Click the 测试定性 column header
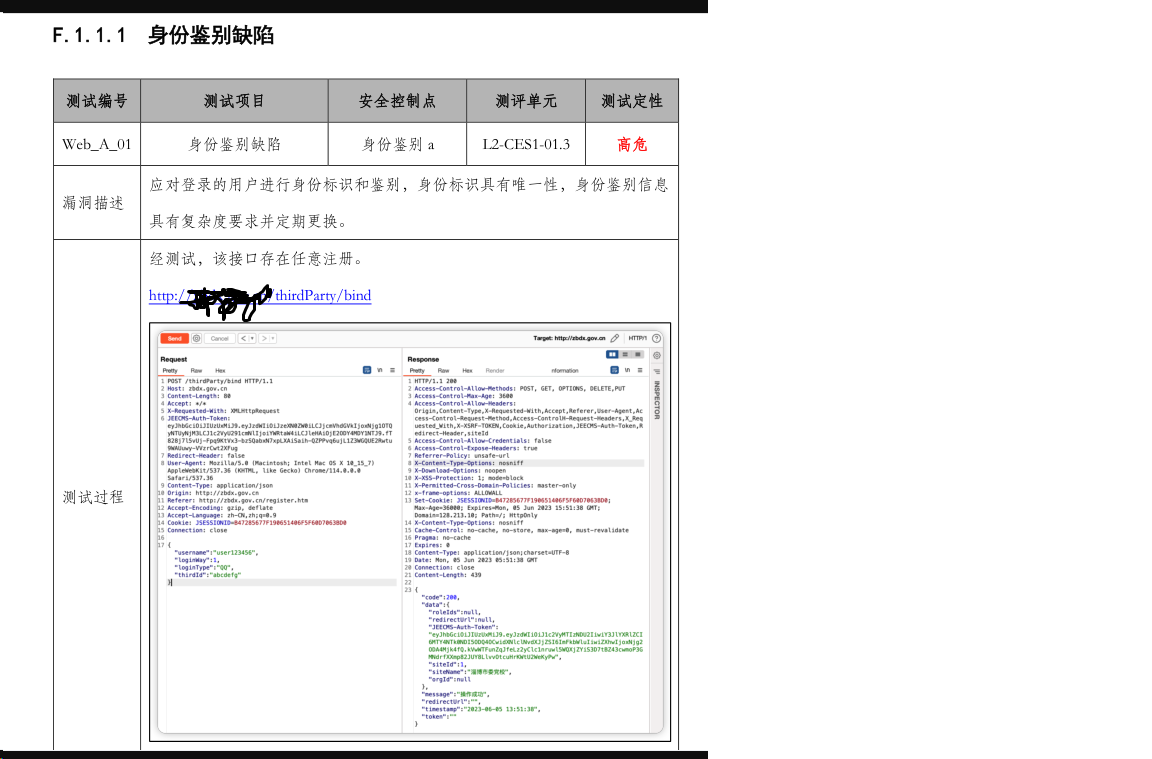The height and width of the screenshot is (759, 1152). 632,101
